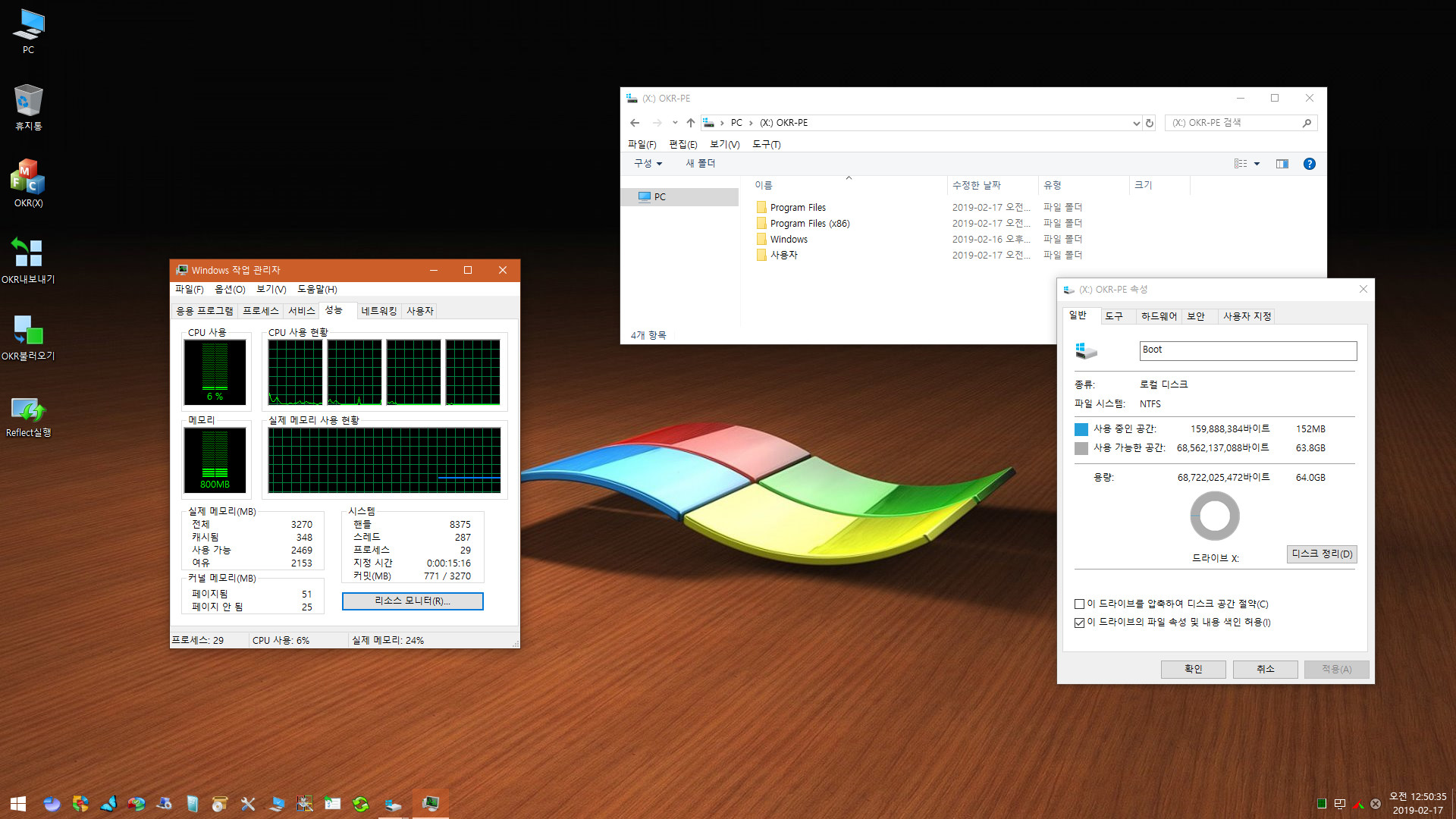Focus the drive label field containing Boot
Screen dimensions: 1456x819
pos(1248,350)
